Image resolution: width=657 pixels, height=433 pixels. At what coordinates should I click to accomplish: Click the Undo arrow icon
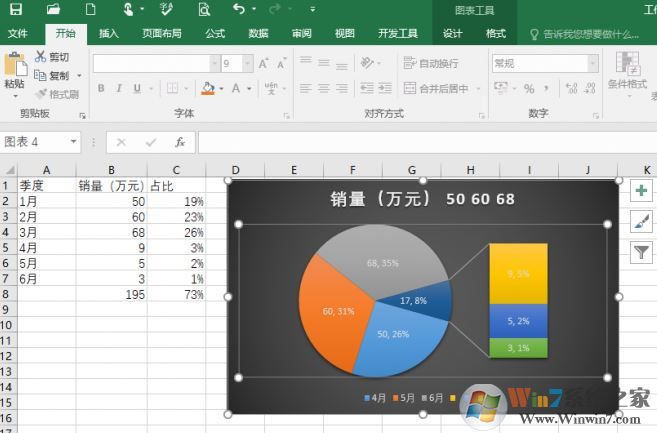click(x=239, y=8)
